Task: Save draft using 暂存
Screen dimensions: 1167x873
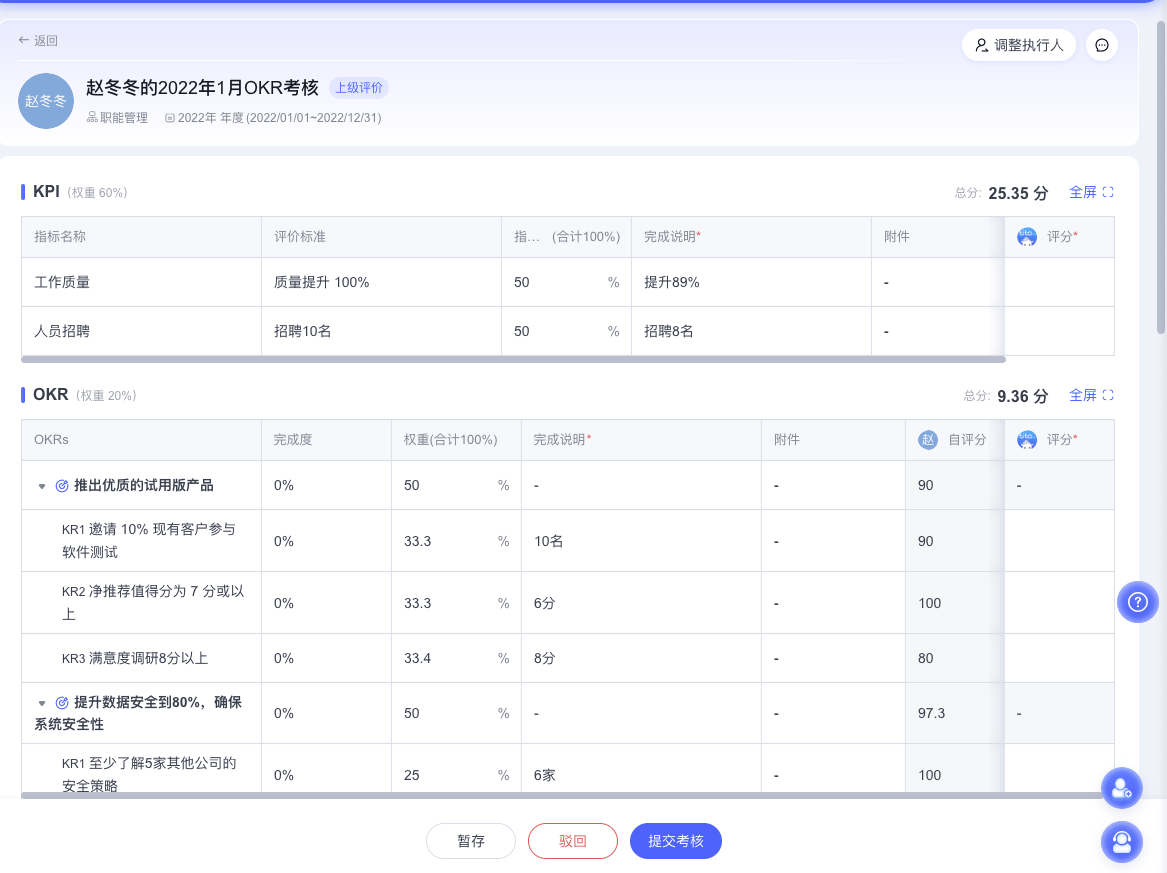Action: tap(470, 841)
